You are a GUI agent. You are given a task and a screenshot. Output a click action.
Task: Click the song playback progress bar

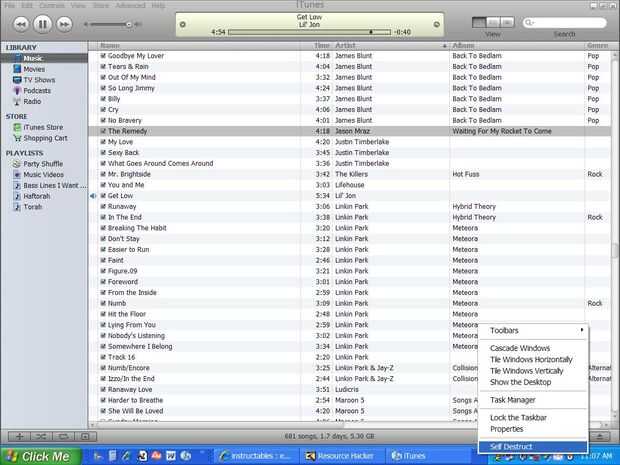tap(309, 32)
